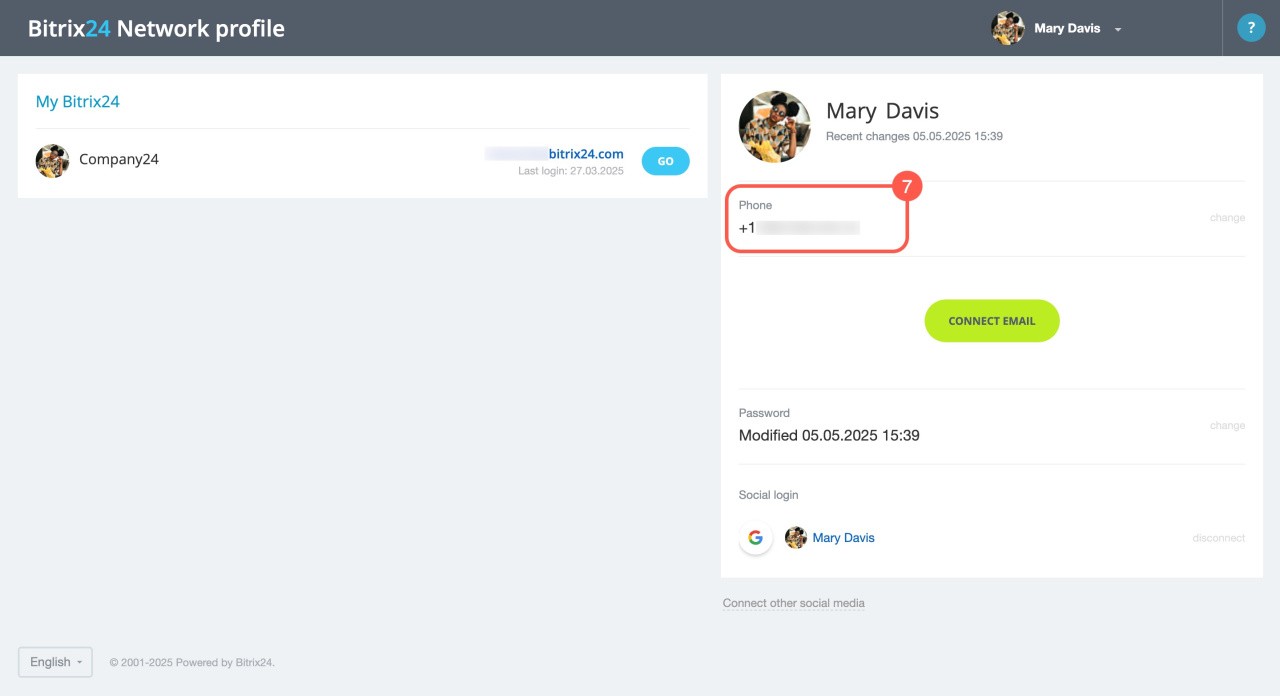Open the English language dropdown
The image size is (1280, 696).
pyautogui.click(x=55, y=662)
